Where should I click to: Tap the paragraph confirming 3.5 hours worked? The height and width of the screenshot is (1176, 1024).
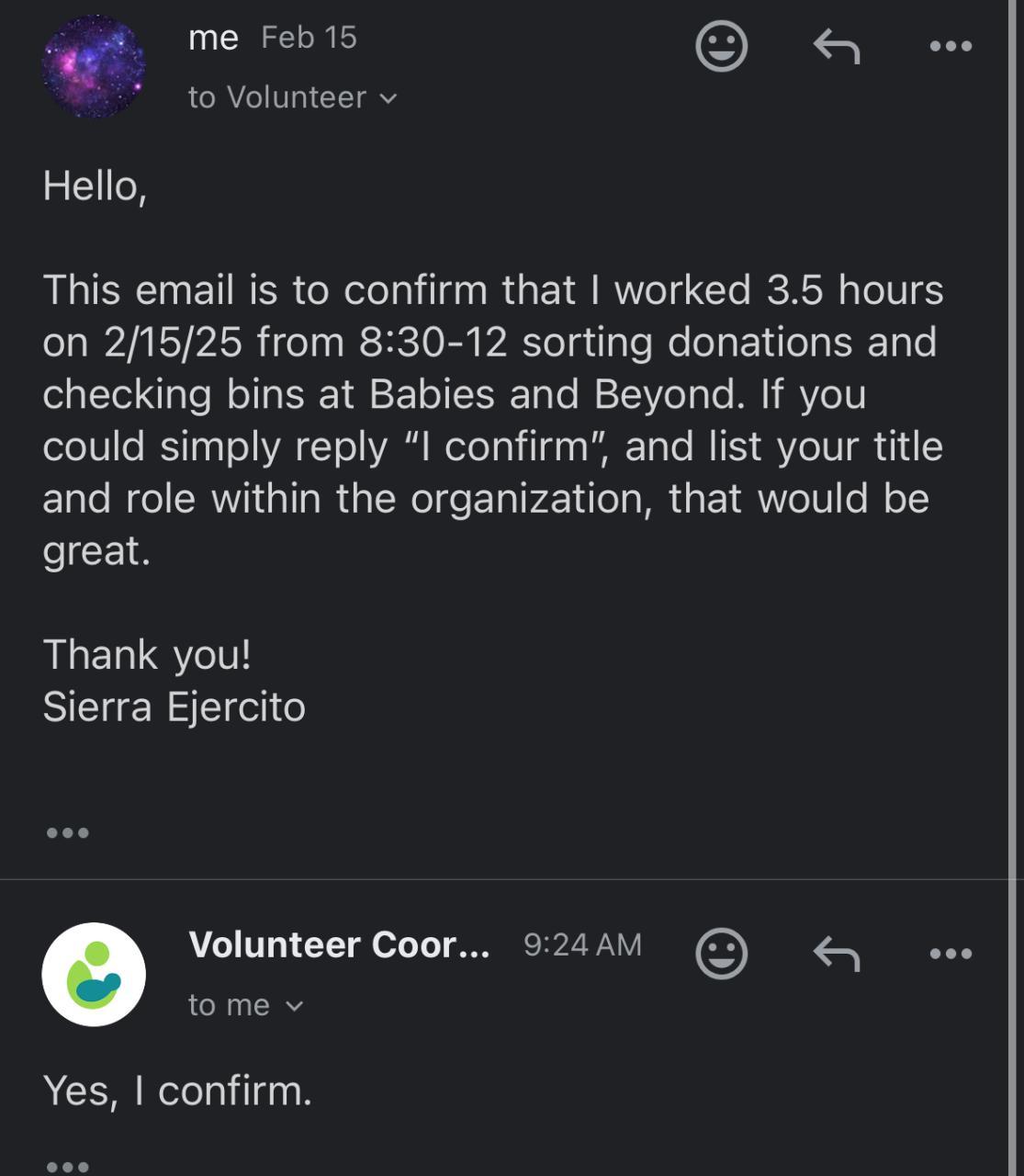tap(492, 420)
